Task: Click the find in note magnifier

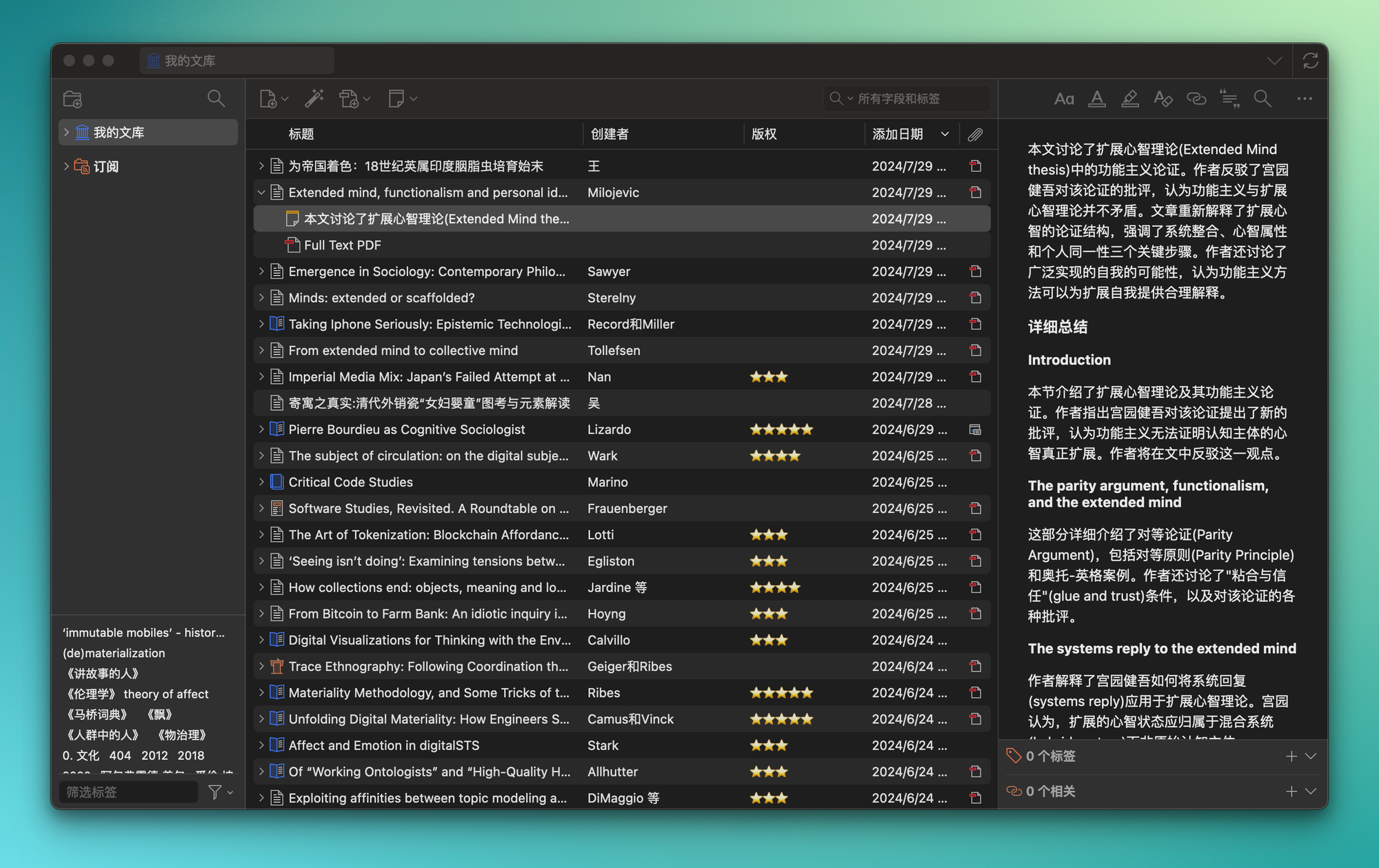Action: (1262, 99)
